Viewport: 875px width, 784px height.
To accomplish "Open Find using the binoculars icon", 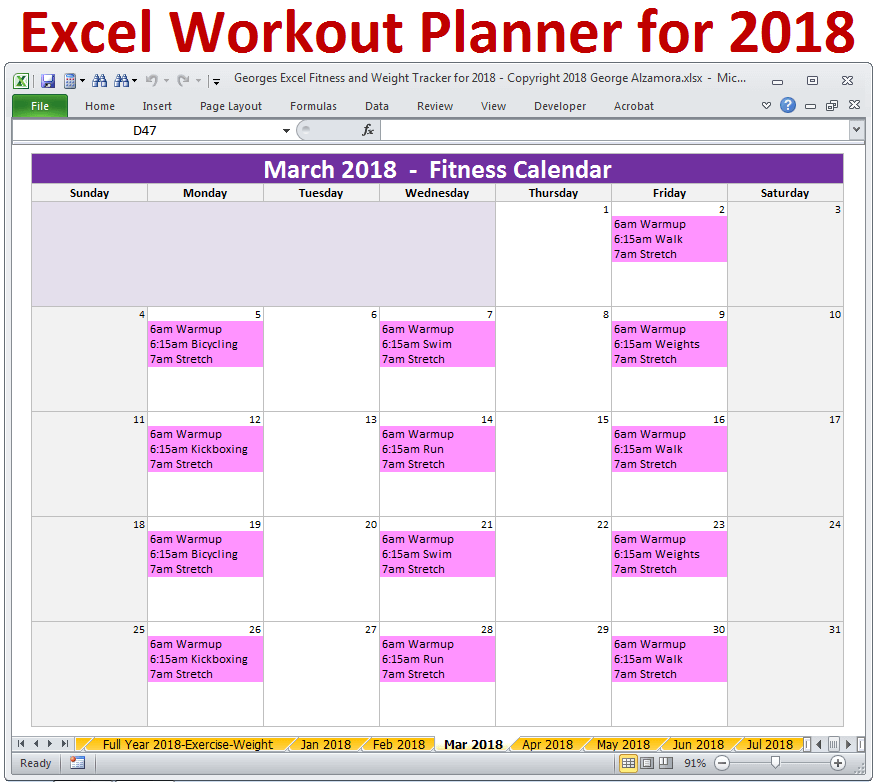I will (98, 80).
